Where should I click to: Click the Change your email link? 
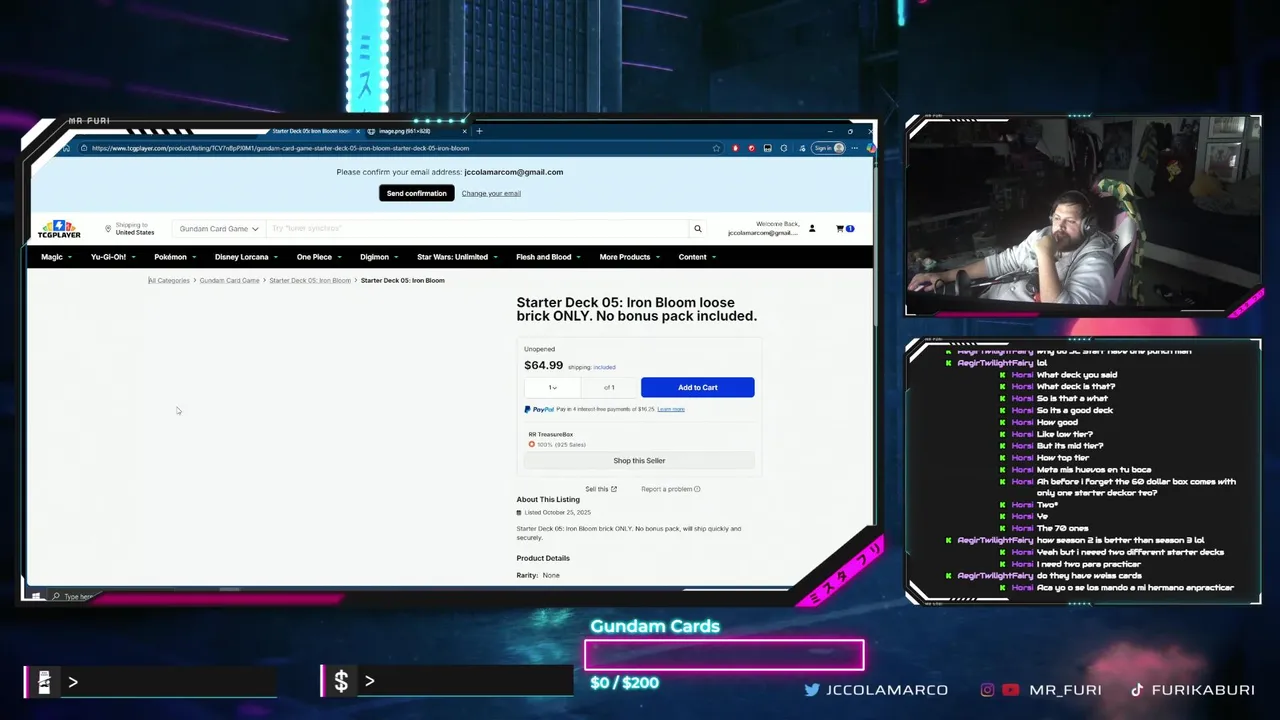tap(491, 193)
